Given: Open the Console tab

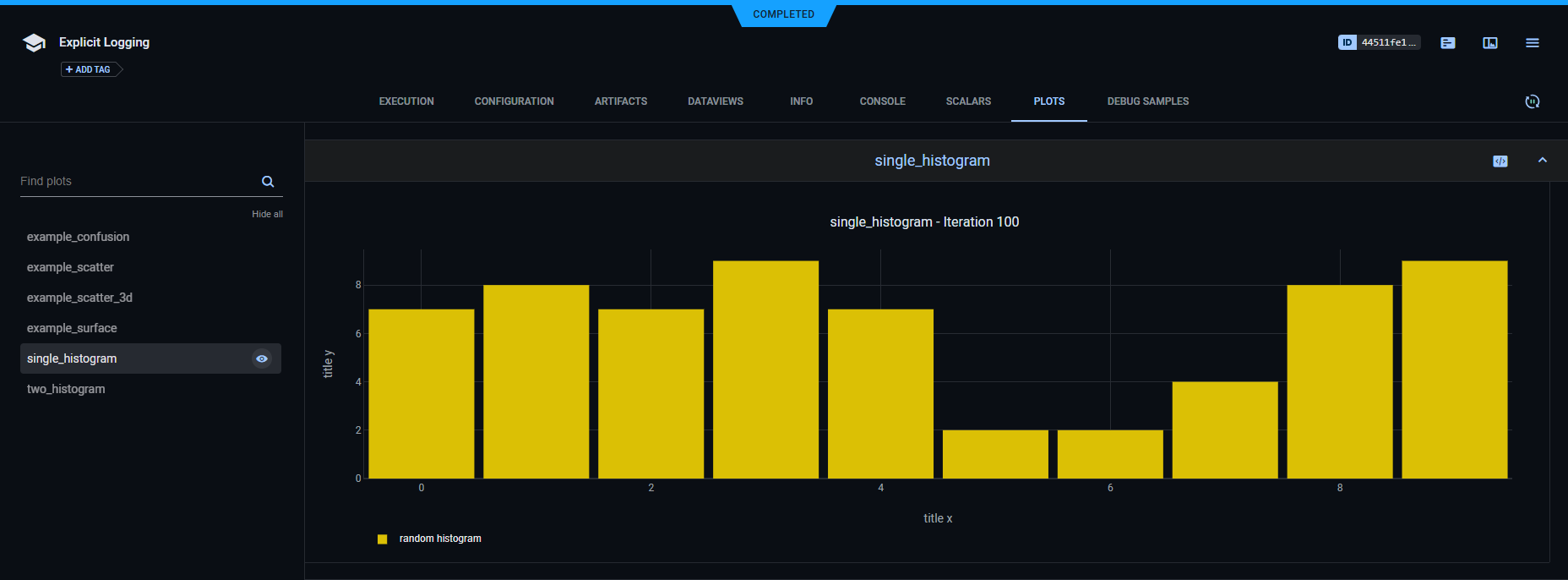Looking at the screenshot, I should point(882,101).
